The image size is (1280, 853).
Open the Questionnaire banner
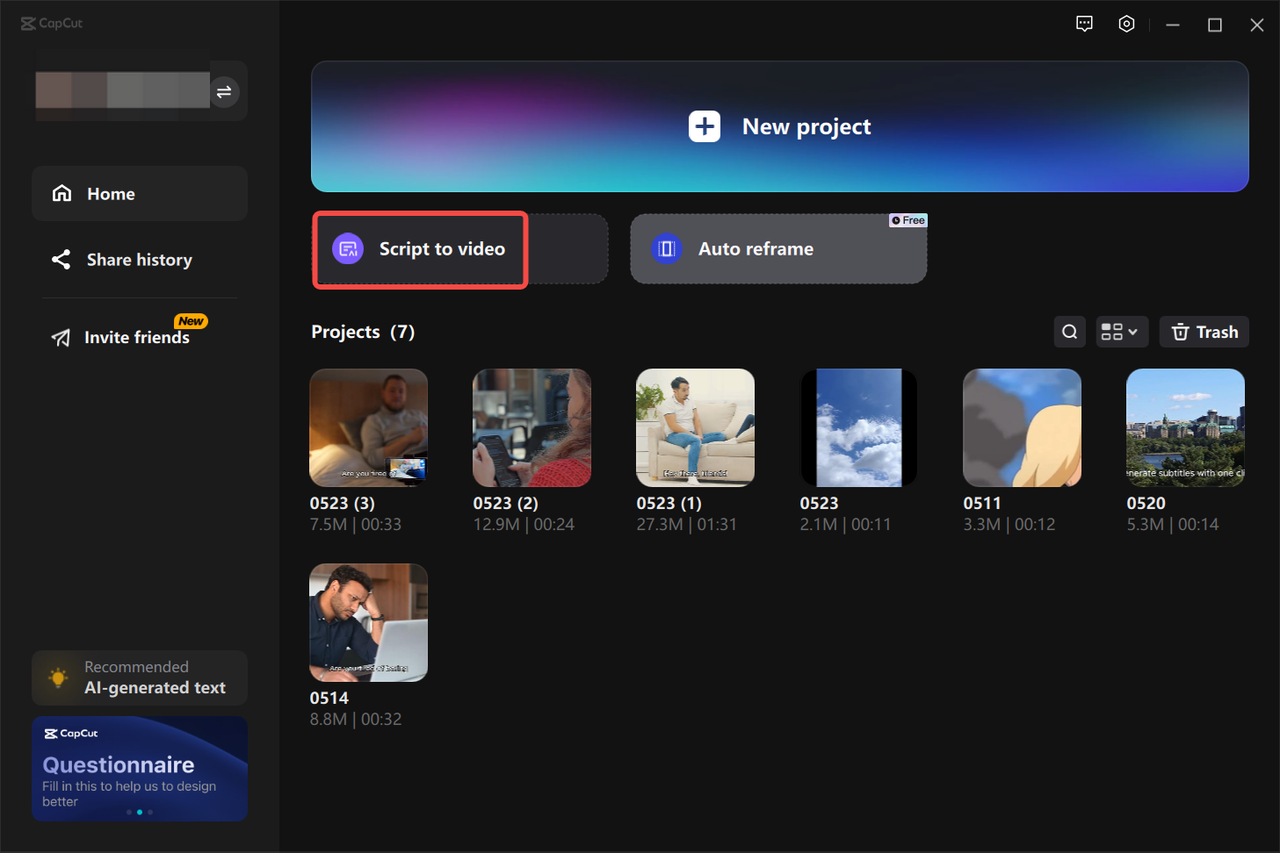(139, 768)
